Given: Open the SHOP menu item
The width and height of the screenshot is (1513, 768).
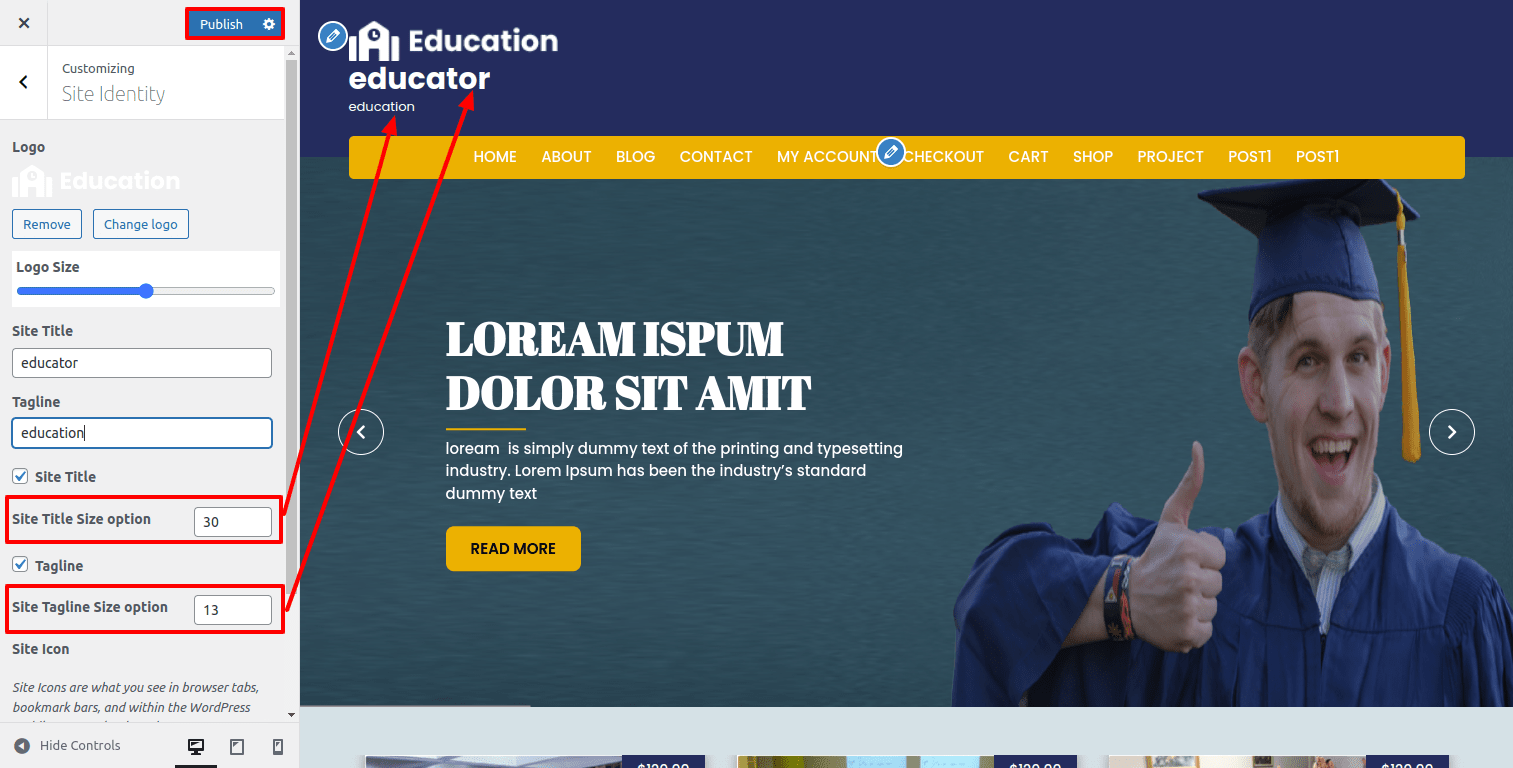Looking at the screenshot, I should 1092,157.
